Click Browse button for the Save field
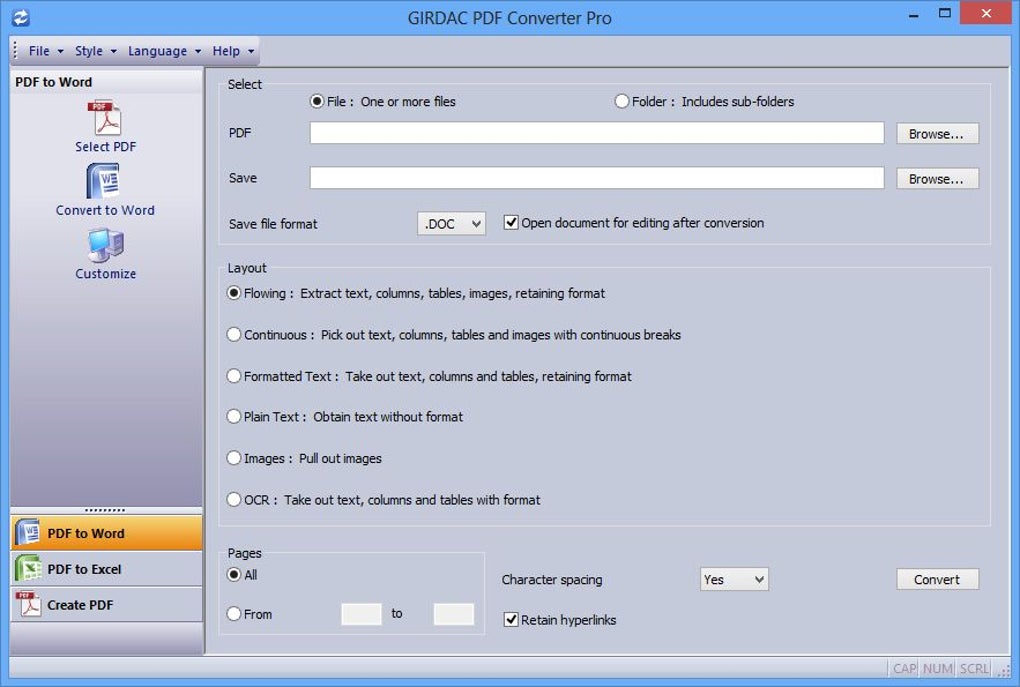The image size is (1020, 687). (937, 178)
